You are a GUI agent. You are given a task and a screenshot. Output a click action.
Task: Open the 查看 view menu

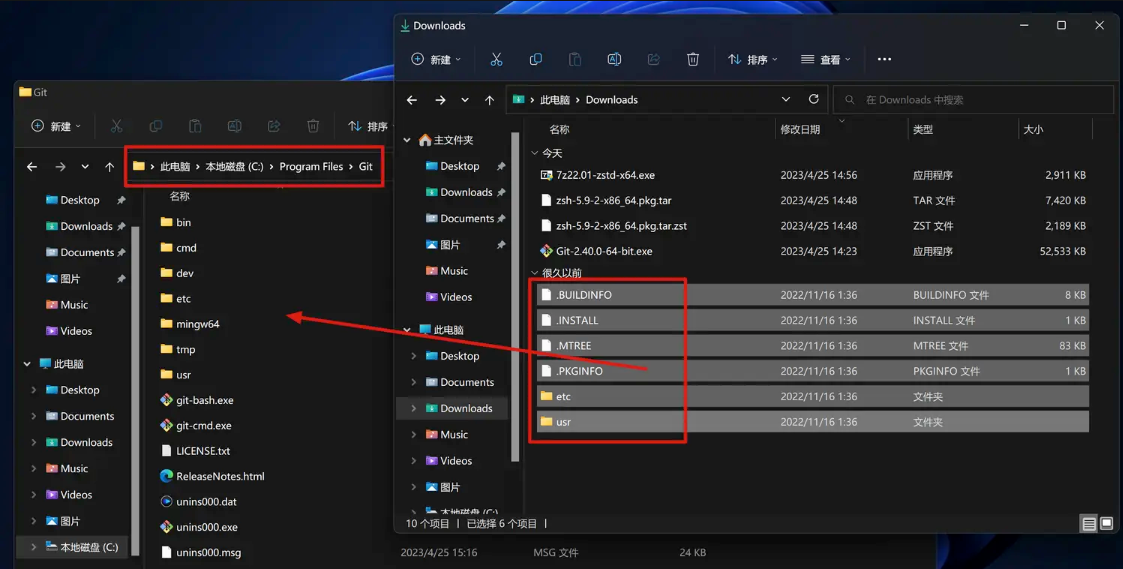(825, 60)
